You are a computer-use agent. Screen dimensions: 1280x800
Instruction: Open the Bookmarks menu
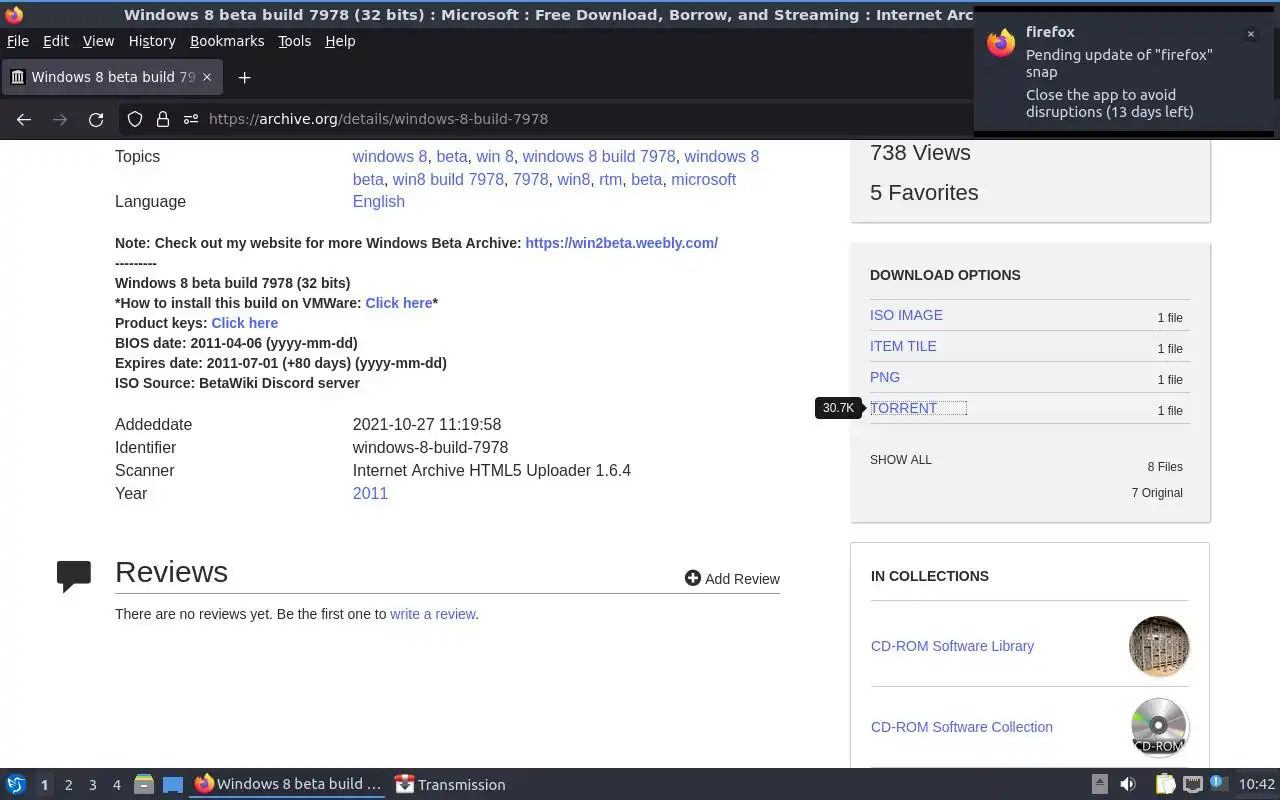[227, 41]
